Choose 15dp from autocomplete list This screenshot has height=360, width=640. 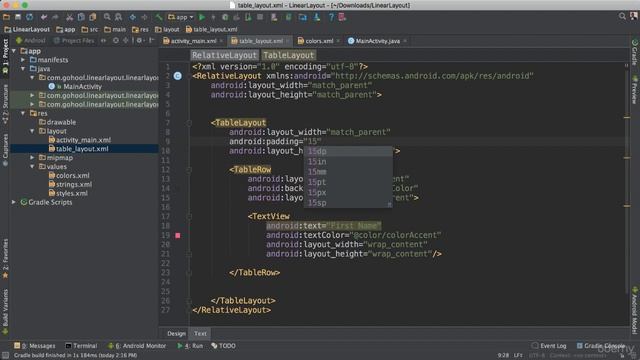pyautogui.click(x=348, y=151)
